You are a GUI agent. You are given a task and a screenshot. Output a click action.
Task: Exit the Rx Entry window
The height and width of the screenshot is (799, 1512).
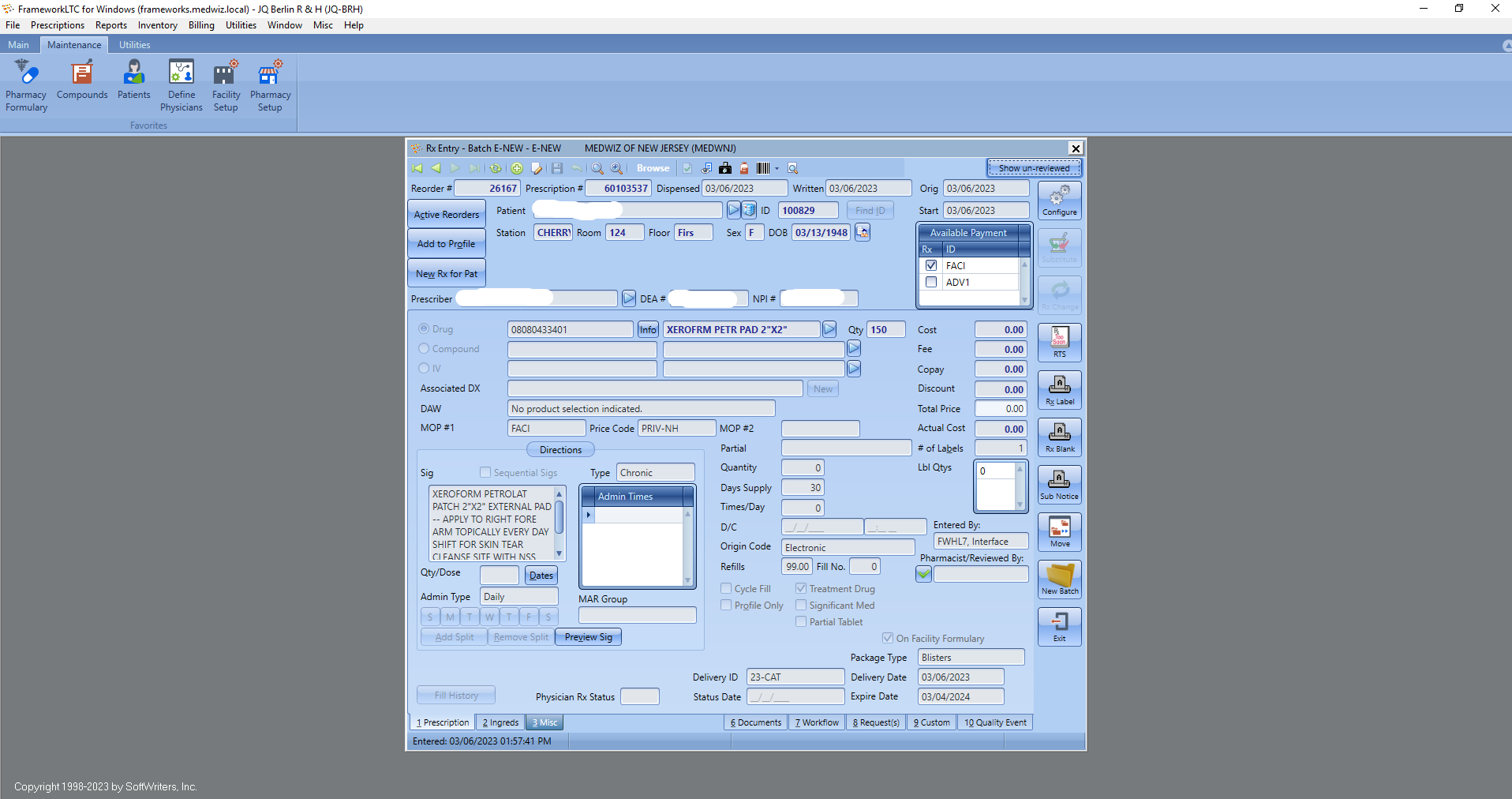1059,627
